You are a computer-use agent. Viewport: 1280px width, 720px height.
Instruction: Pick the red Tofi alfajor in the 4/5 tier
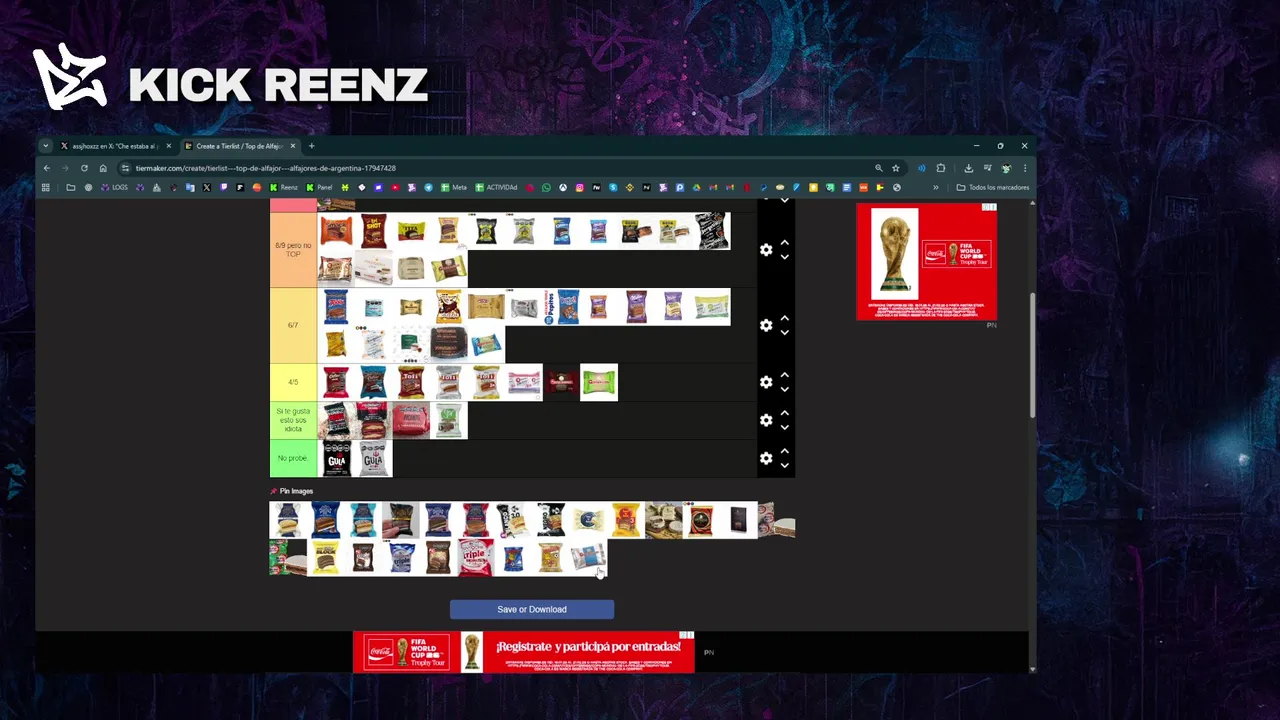pos(411,382)
